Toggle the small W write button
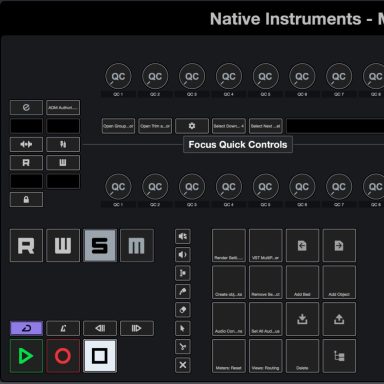The height and width of the screenshot is (384, 384). 63,163
